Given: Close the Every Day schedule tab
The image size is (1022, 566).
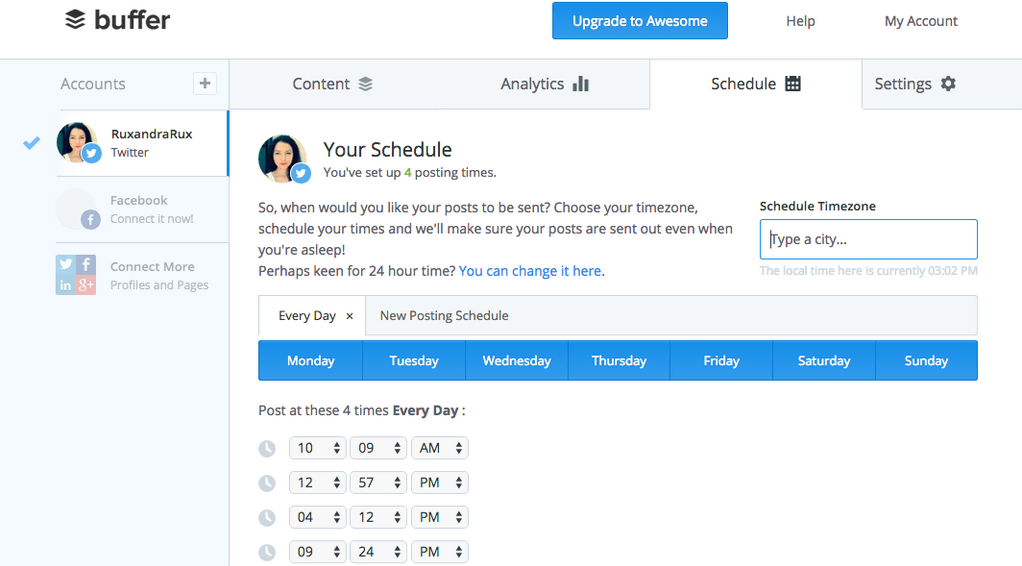Looking at the screenshot, I should click(349, 316).
